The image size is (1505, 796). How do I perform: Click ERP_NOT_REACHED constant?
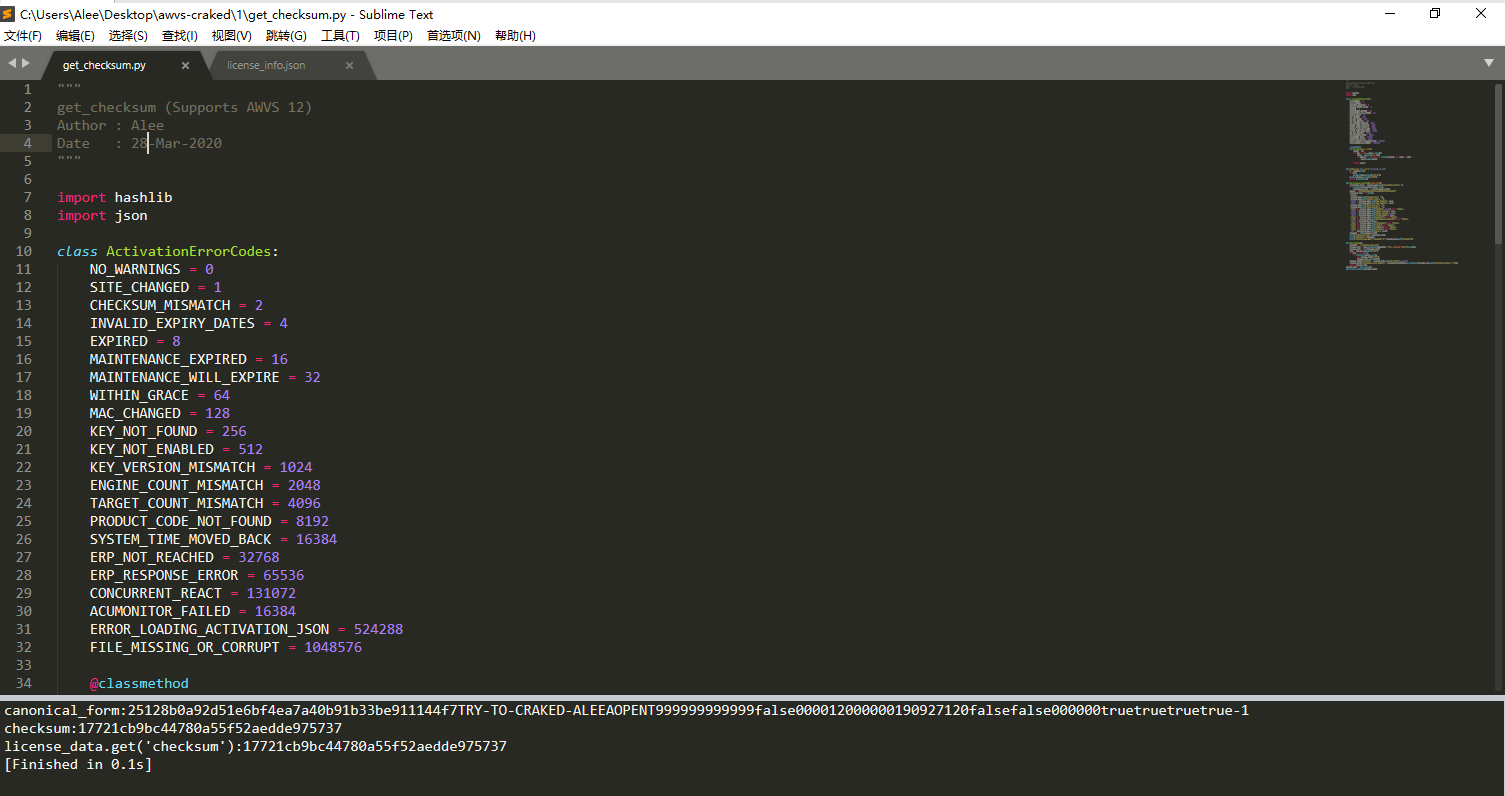click(x=152, y=557)
